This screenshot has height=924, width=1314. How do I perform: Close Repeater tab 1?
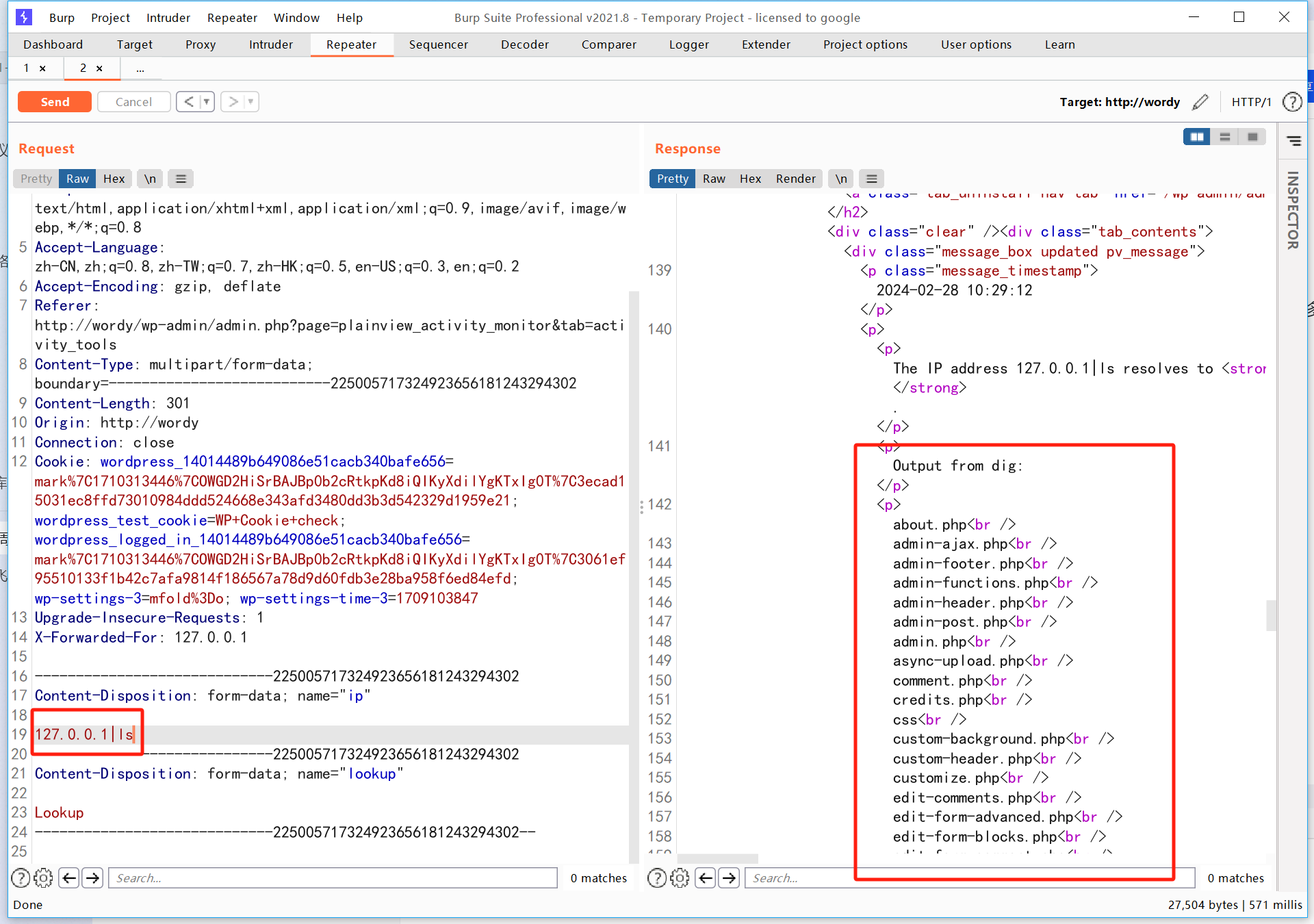tap(42, 68)
